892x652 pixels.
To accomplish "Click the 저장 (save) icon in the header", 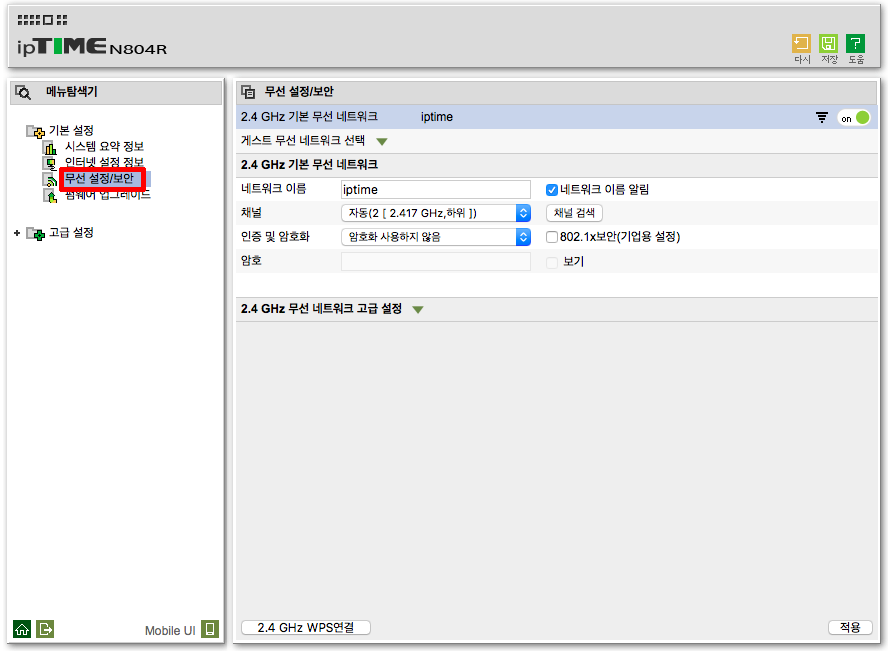I will (x=828, y=44).
